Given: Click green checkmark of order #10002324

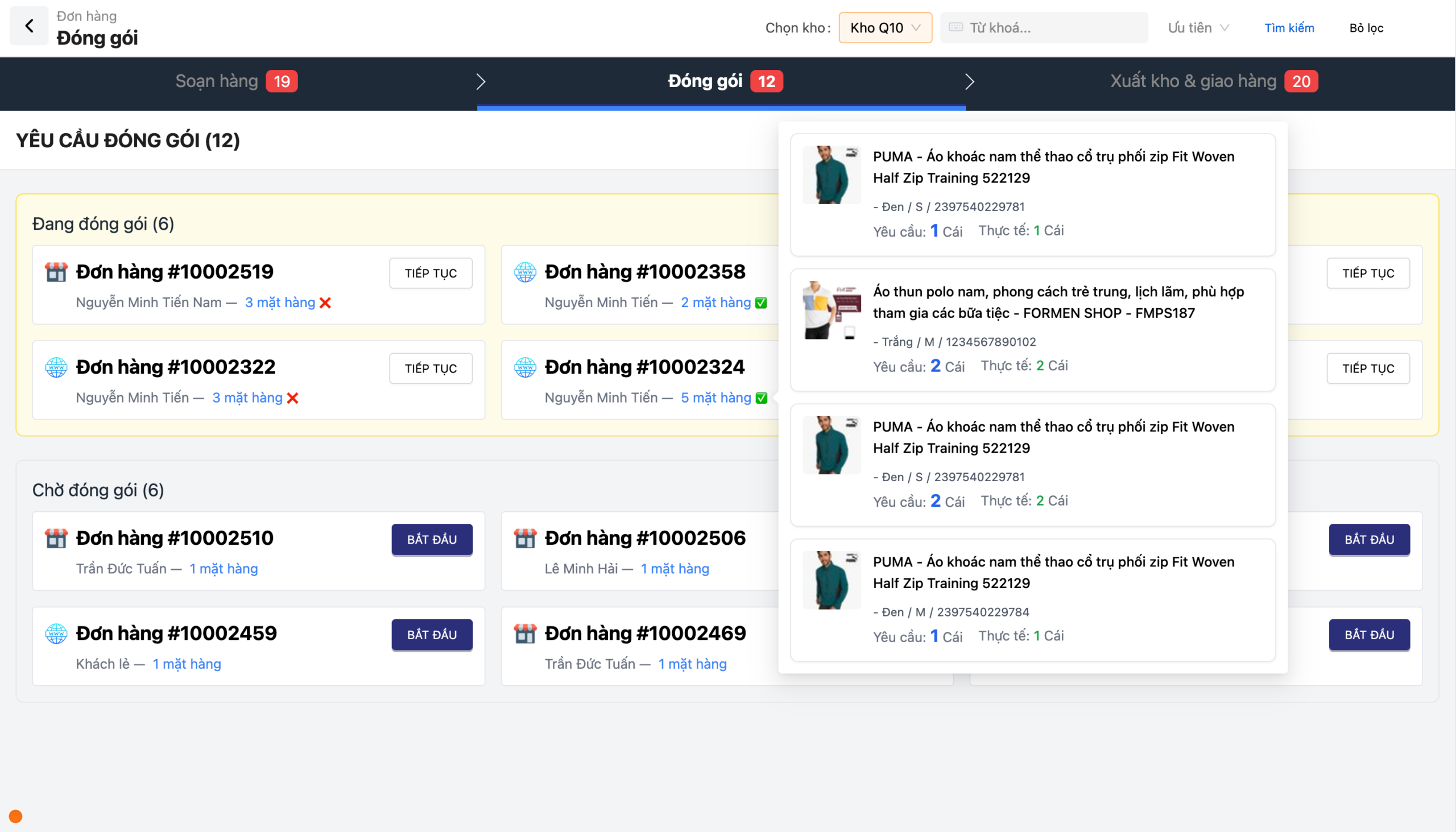Looking at the screenshot, I should point(760,398).
